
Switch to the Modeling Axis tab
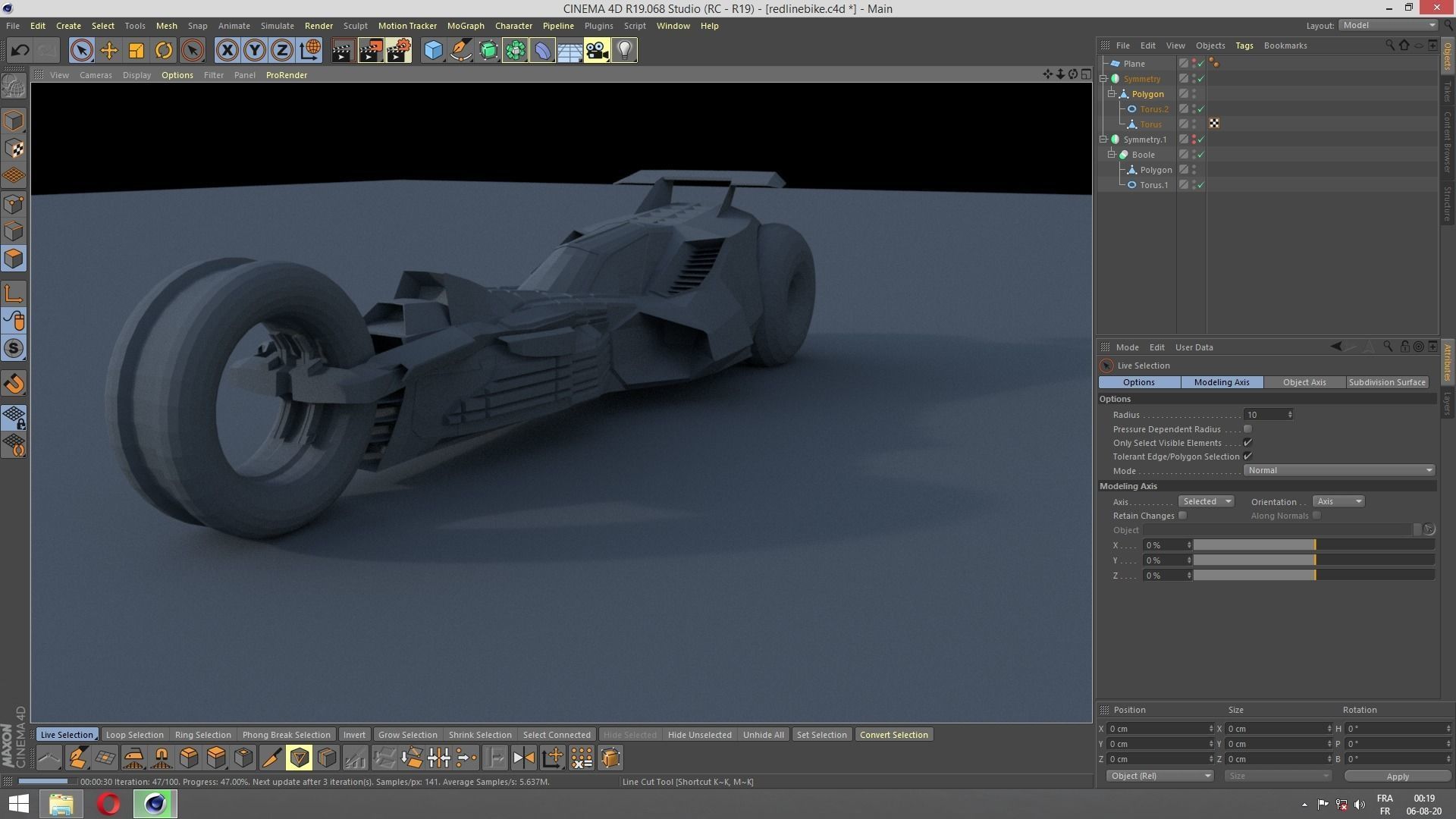pos(1221,382)
